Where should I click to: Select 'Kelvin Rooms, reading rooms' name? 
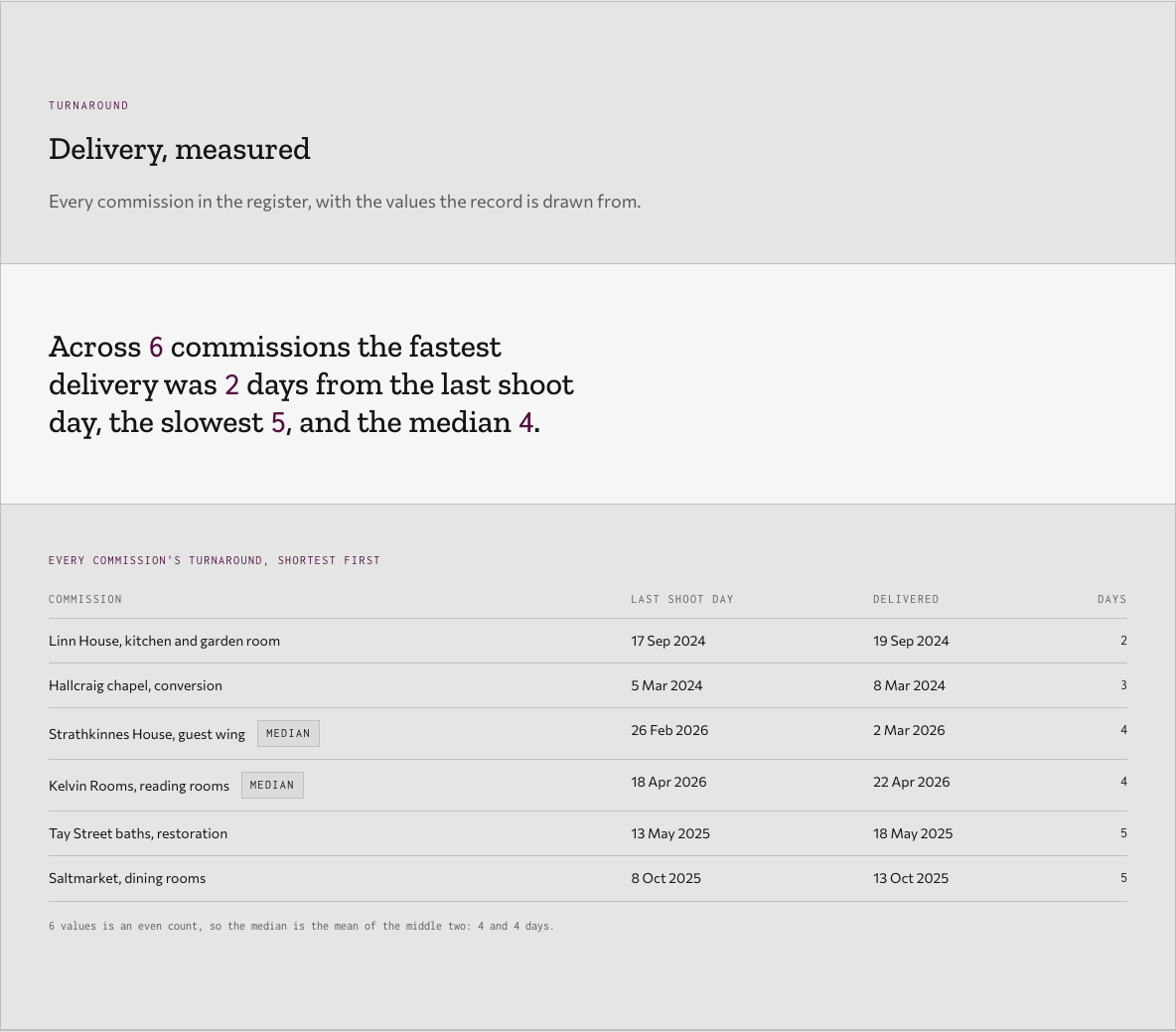(139, 786)
